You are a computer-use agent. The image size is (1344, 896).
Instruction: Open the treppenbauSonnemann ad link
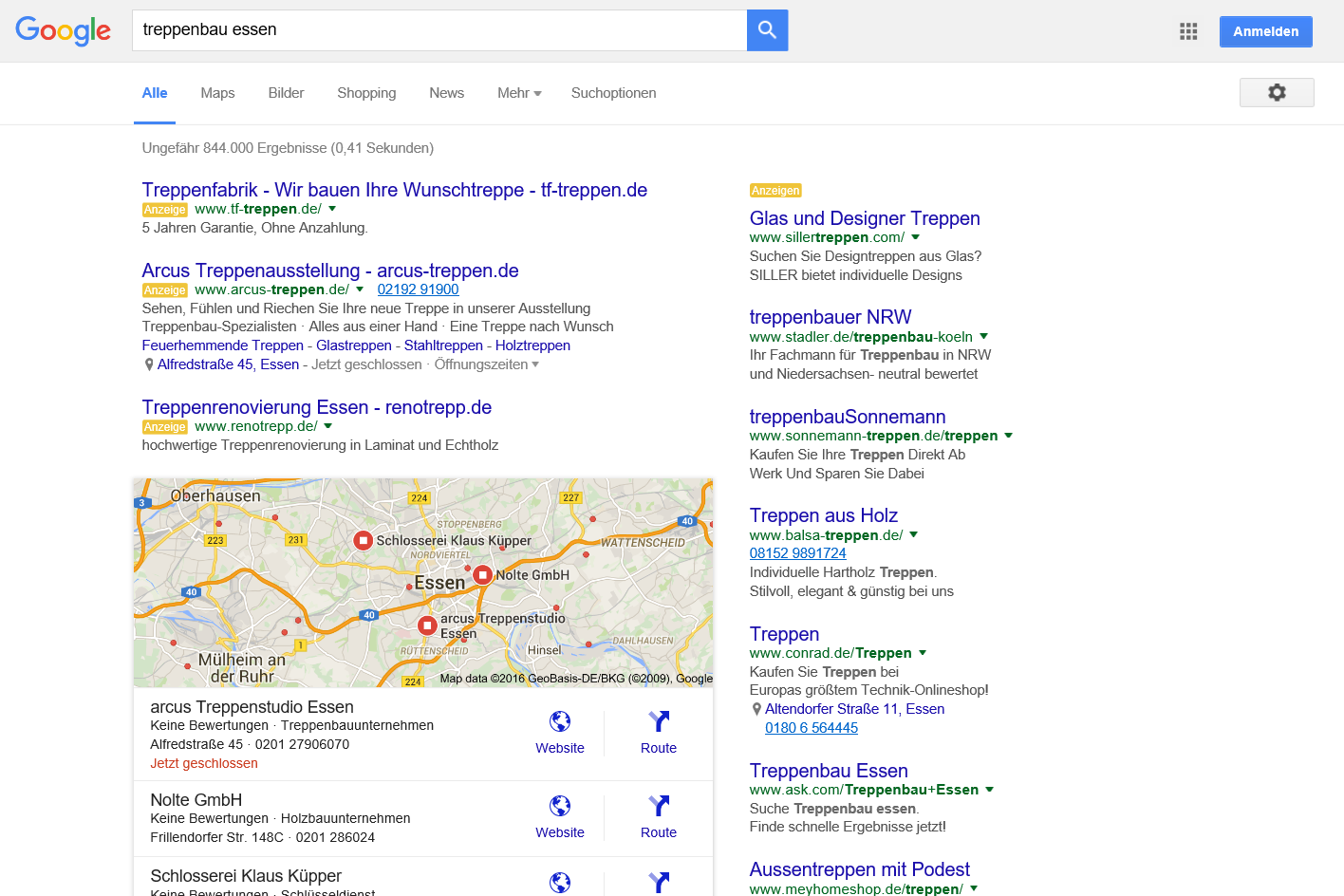pos(848,417)
